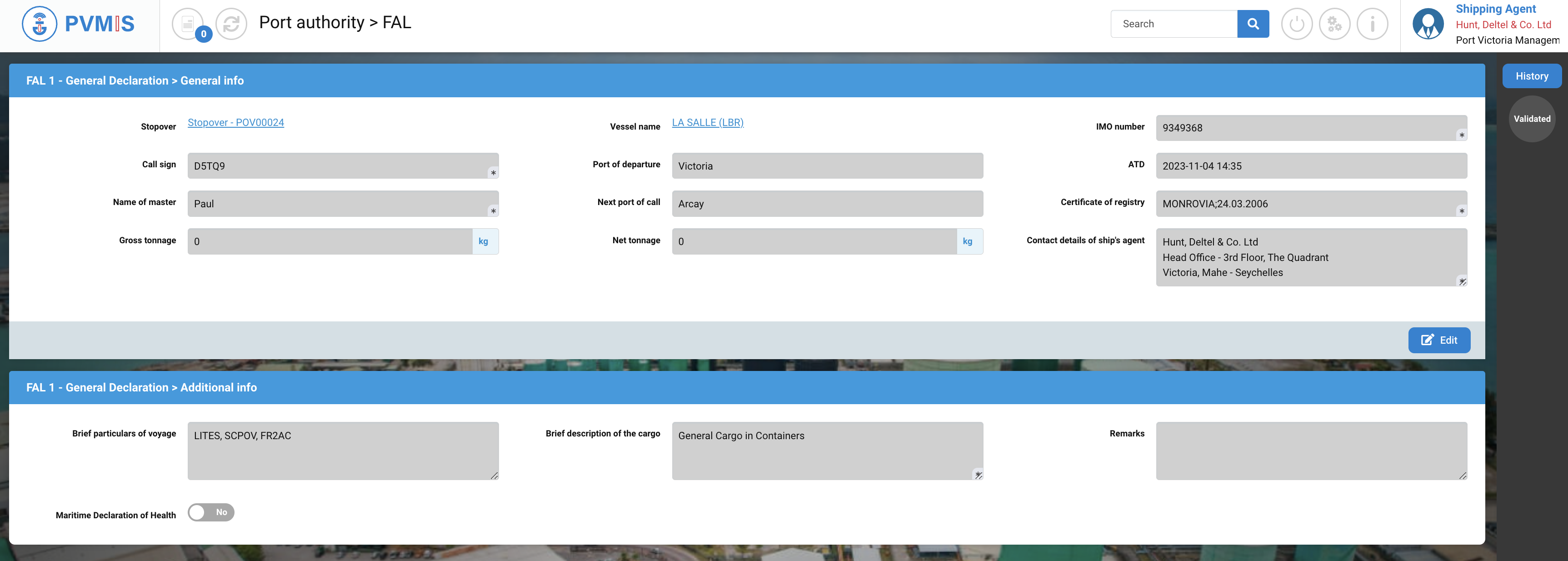Click the power logout icon

tap(1297, 24)
